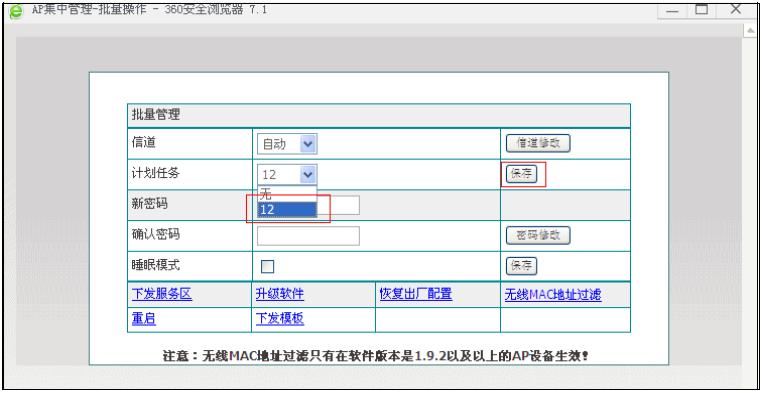Open the 下发模板 link

(280, 319)
